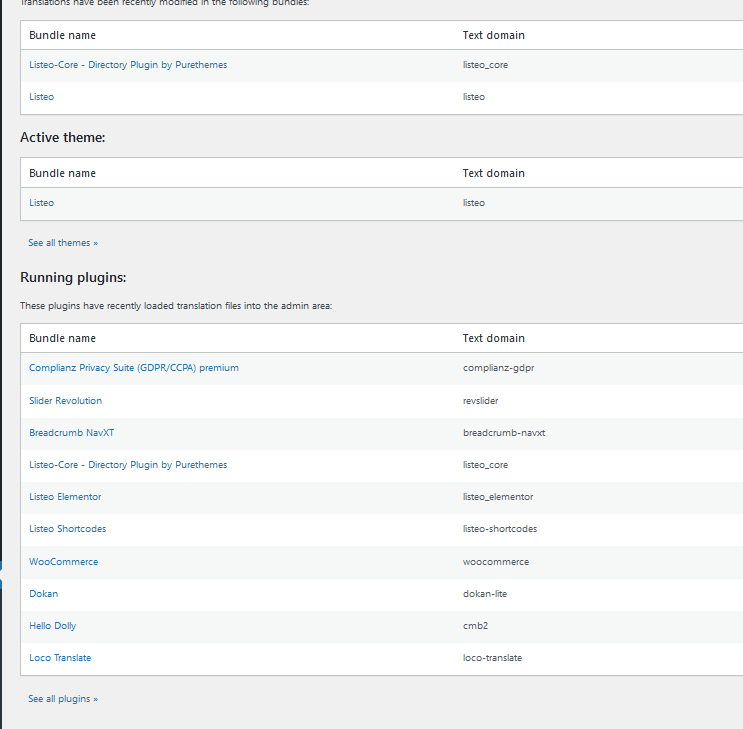Open Hello Dolly bundle
This screenshot has width=743, height=729.
[x=53, y=626]
